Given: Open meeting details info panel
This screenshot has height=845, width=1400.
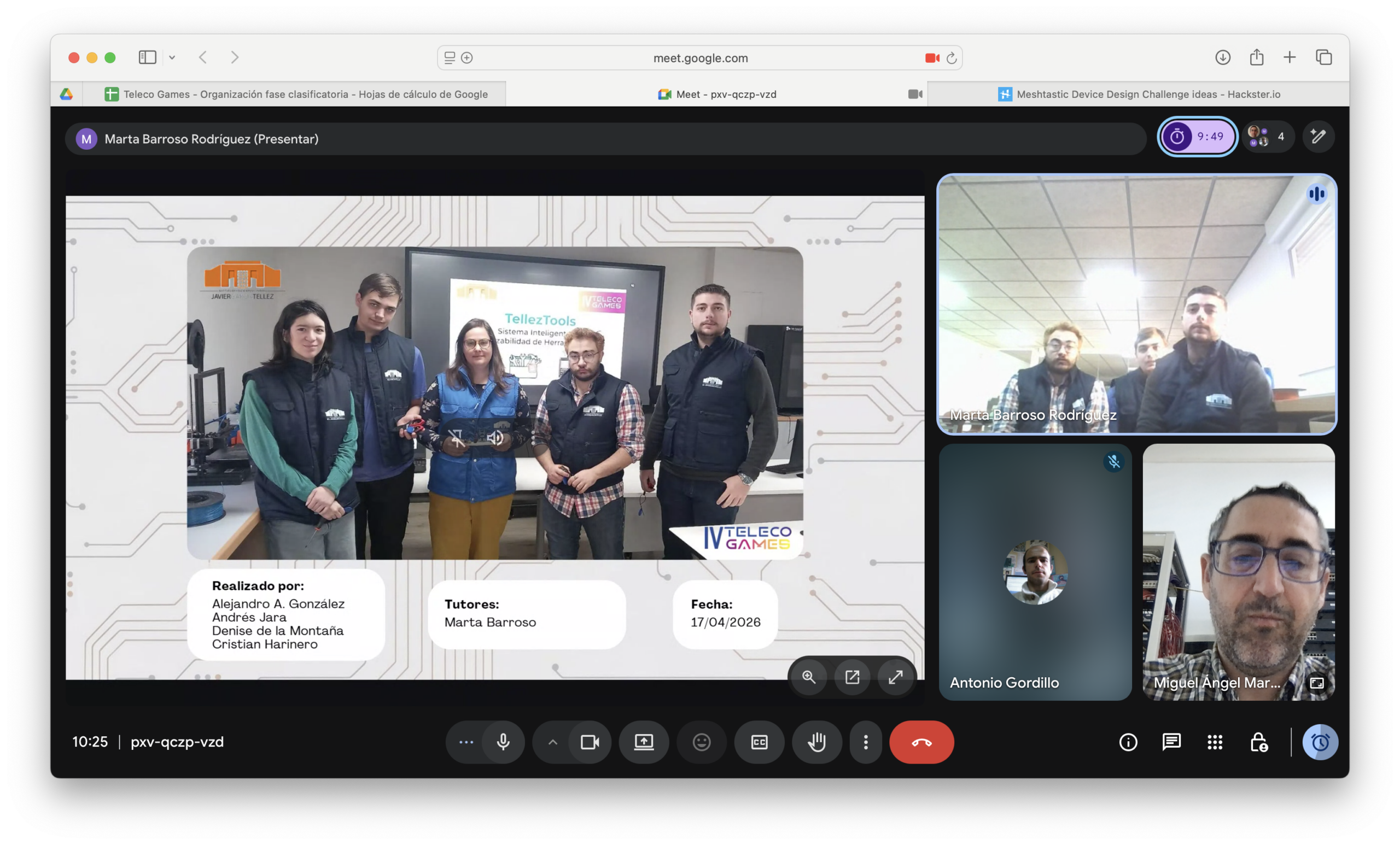Looking at the screenshot, I should [1128, 742].
